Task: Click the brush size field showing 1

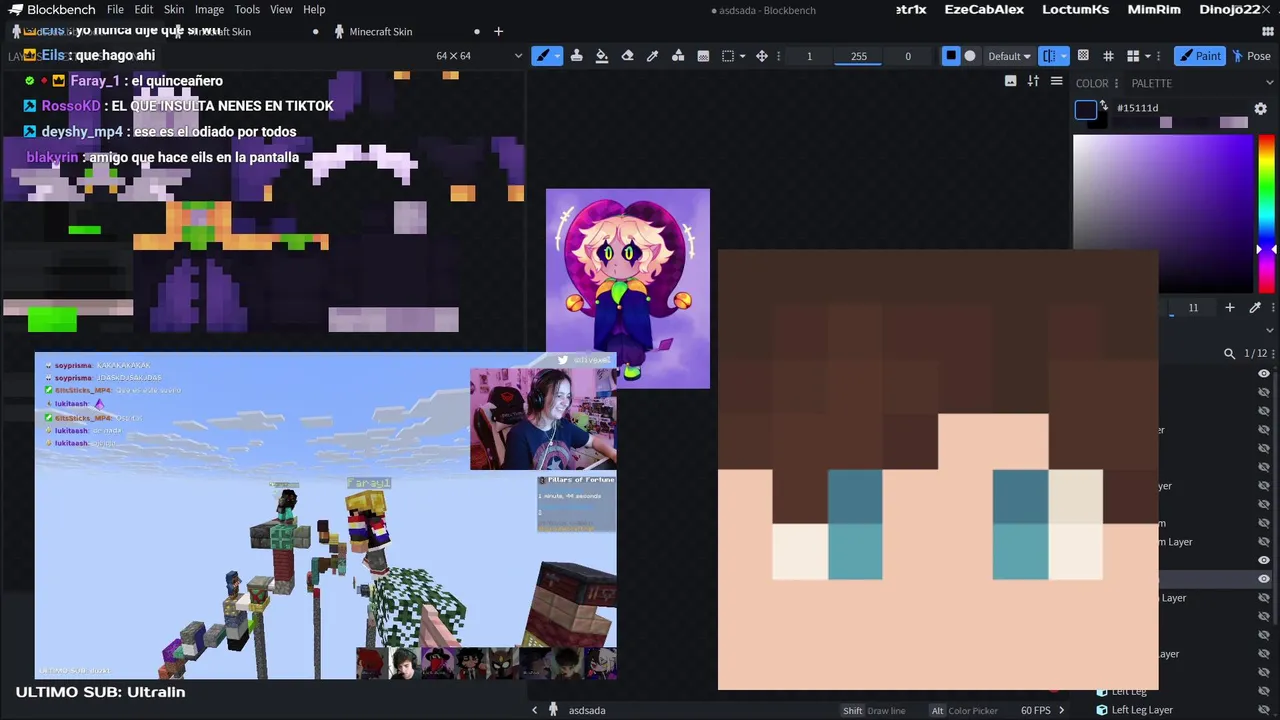Action: pyautogui.click(x=809, y=56)
